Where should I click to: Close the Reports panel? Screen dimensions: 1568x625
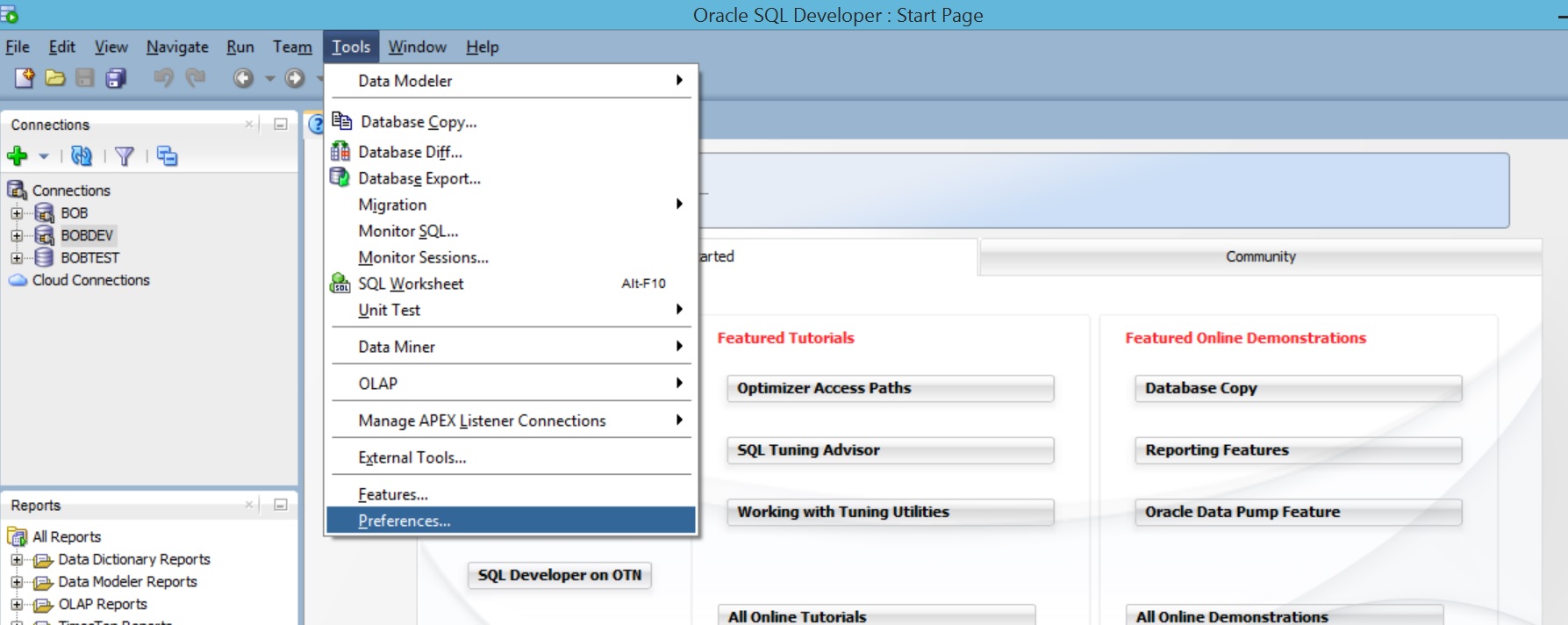click(249, 505)
